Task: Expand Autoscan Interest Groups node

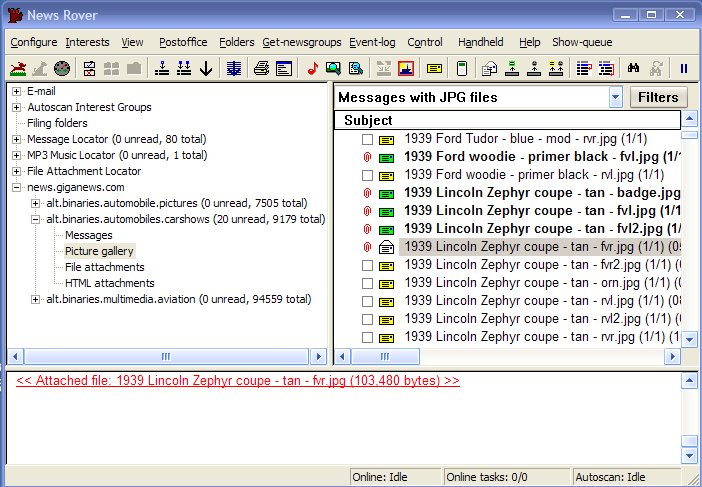Action: click(17, 107)
